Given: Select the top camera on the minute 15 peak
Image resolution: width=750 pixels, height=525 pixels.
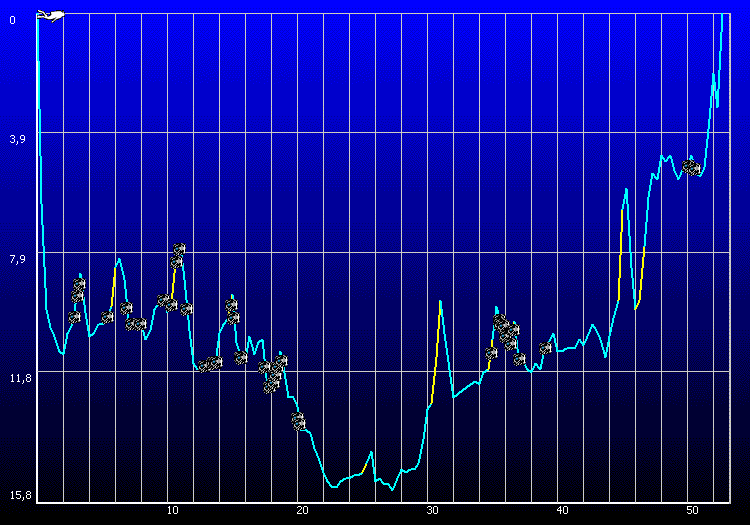Looking at the screenshot, I should click(x=232, y=305).
